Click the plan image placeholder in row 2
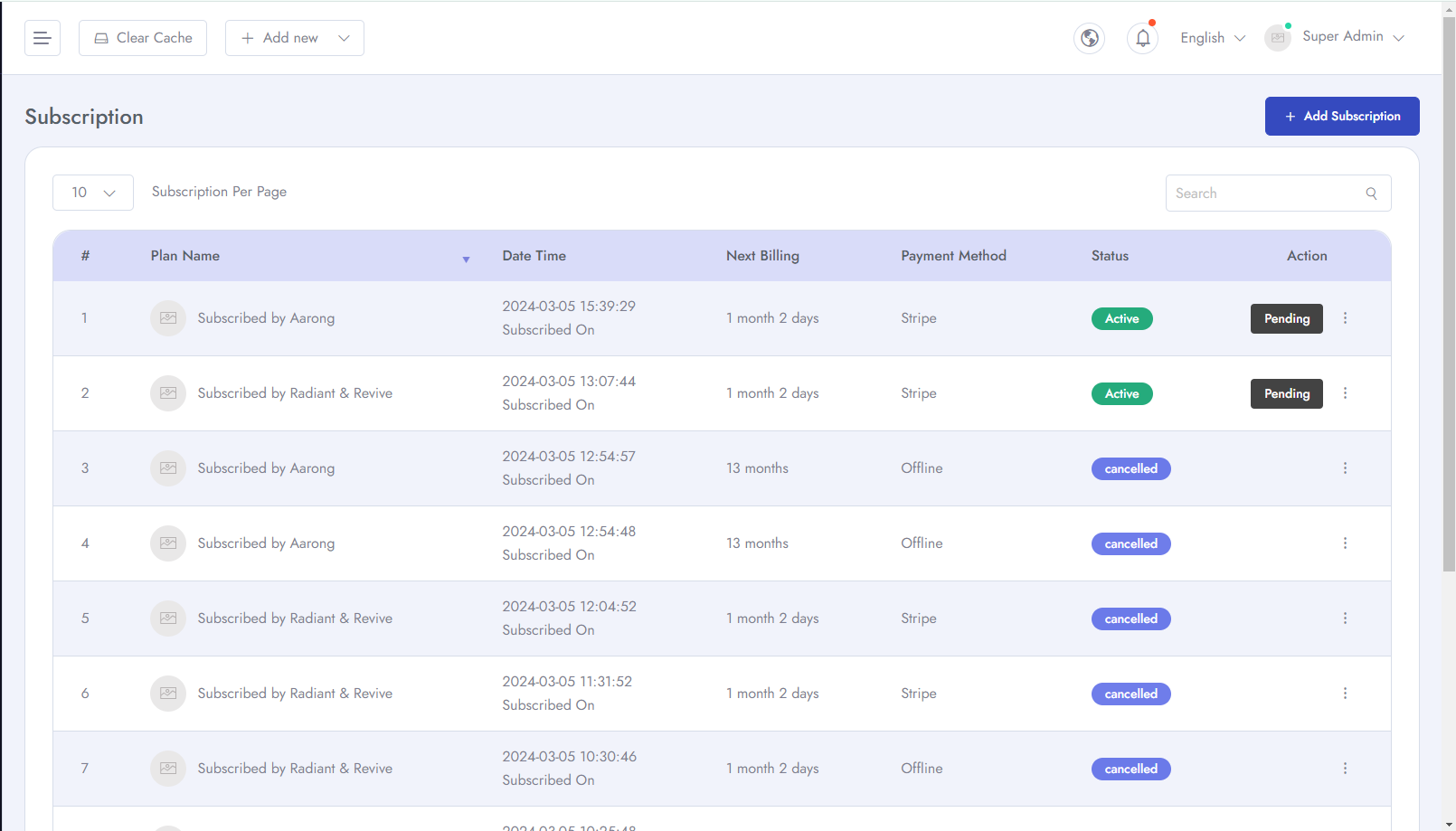Screen dimensions: 1456x831 click(168, 393)
